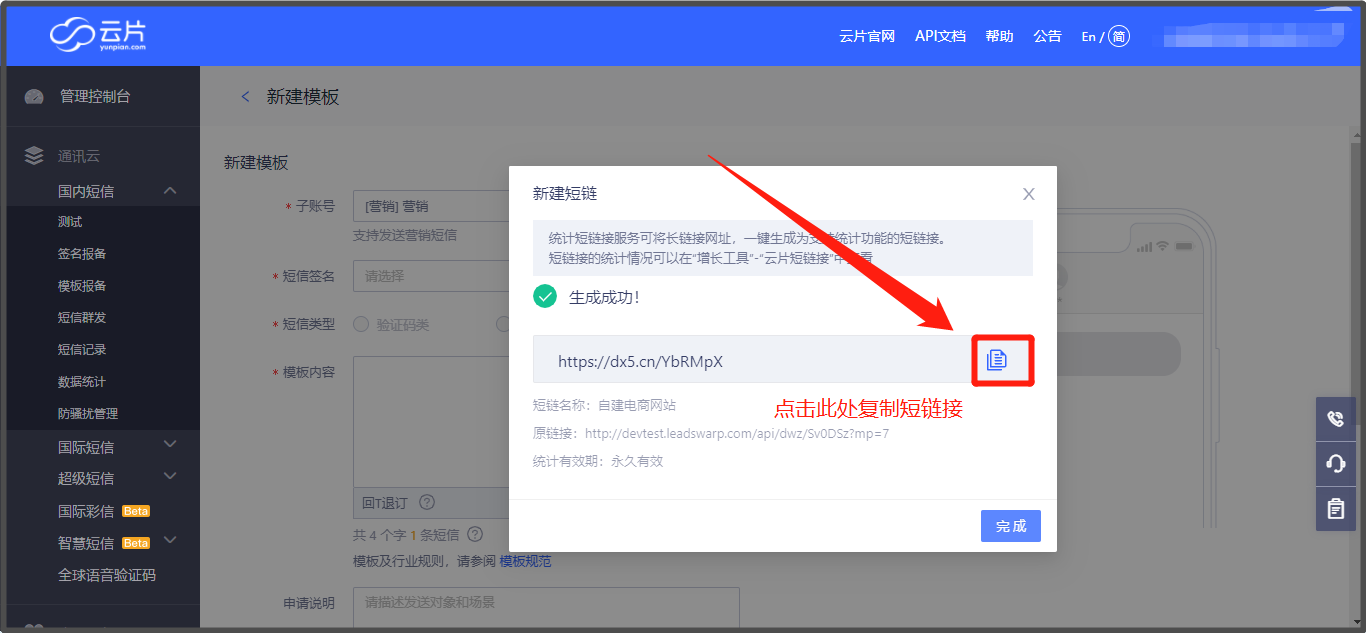The image size is (1366, 633).
Task: Open the 子账号 dropdown
Action: click(431, 206)
